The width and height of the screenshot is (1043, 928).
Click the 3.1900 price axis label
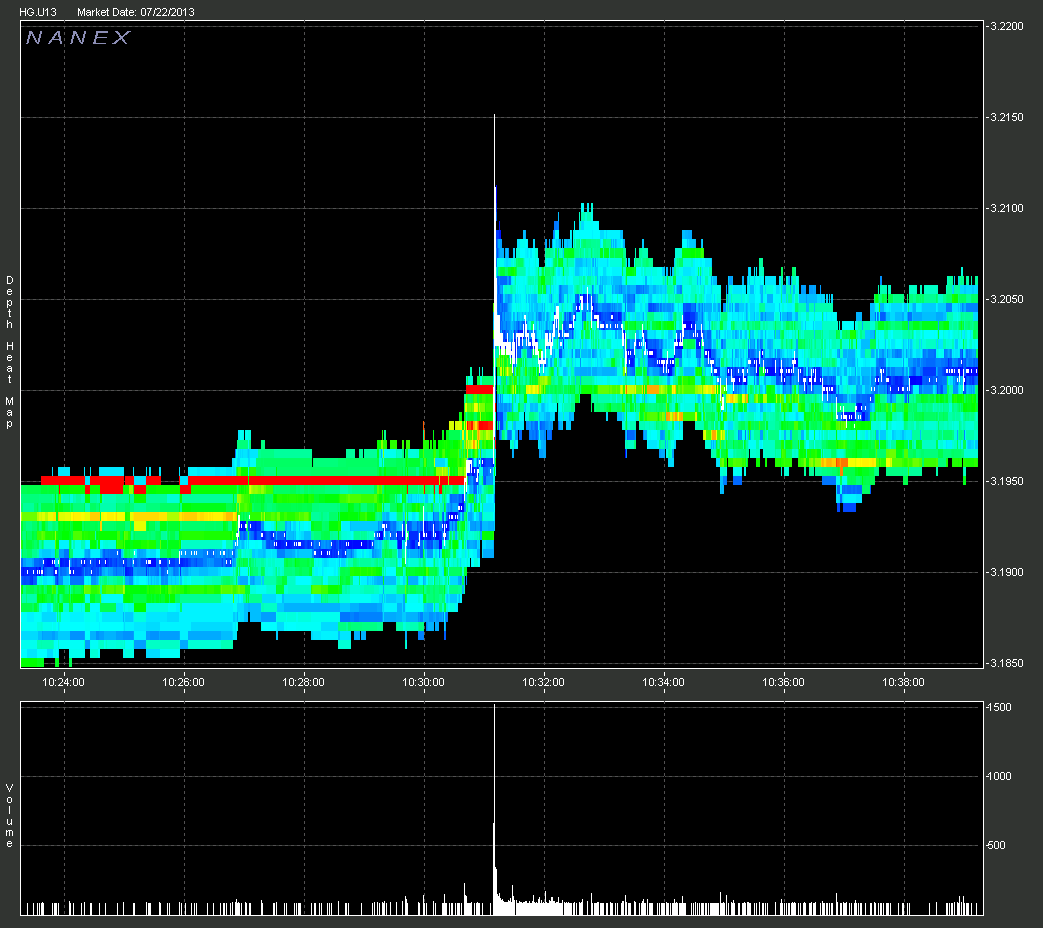point(1006,572)
